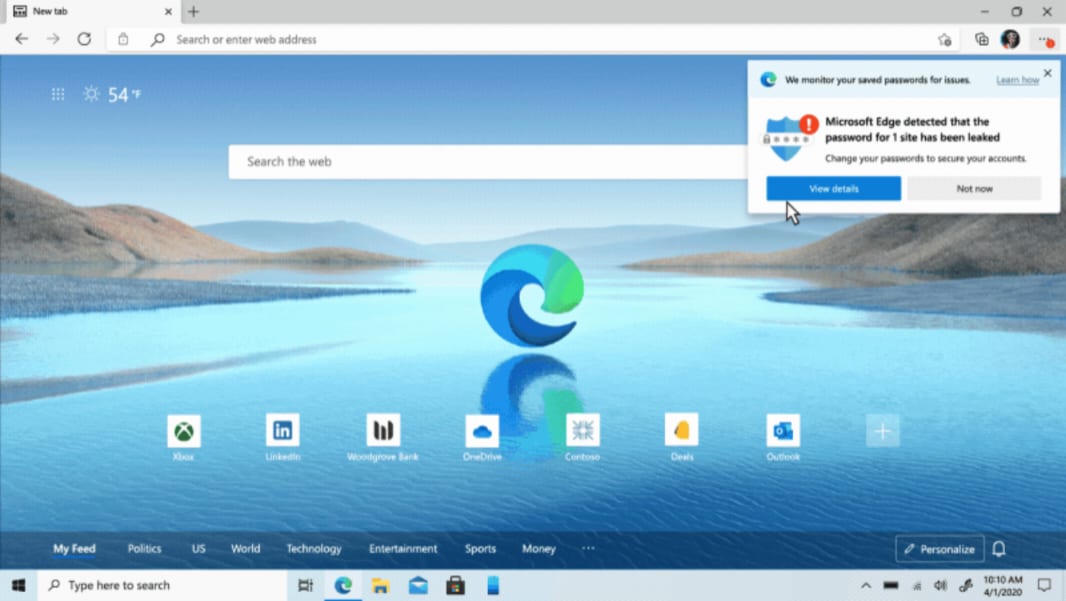The height and width of the screenshot is (601, 1066).
Task: Click the address bar field
Action: tap(534, 39)
